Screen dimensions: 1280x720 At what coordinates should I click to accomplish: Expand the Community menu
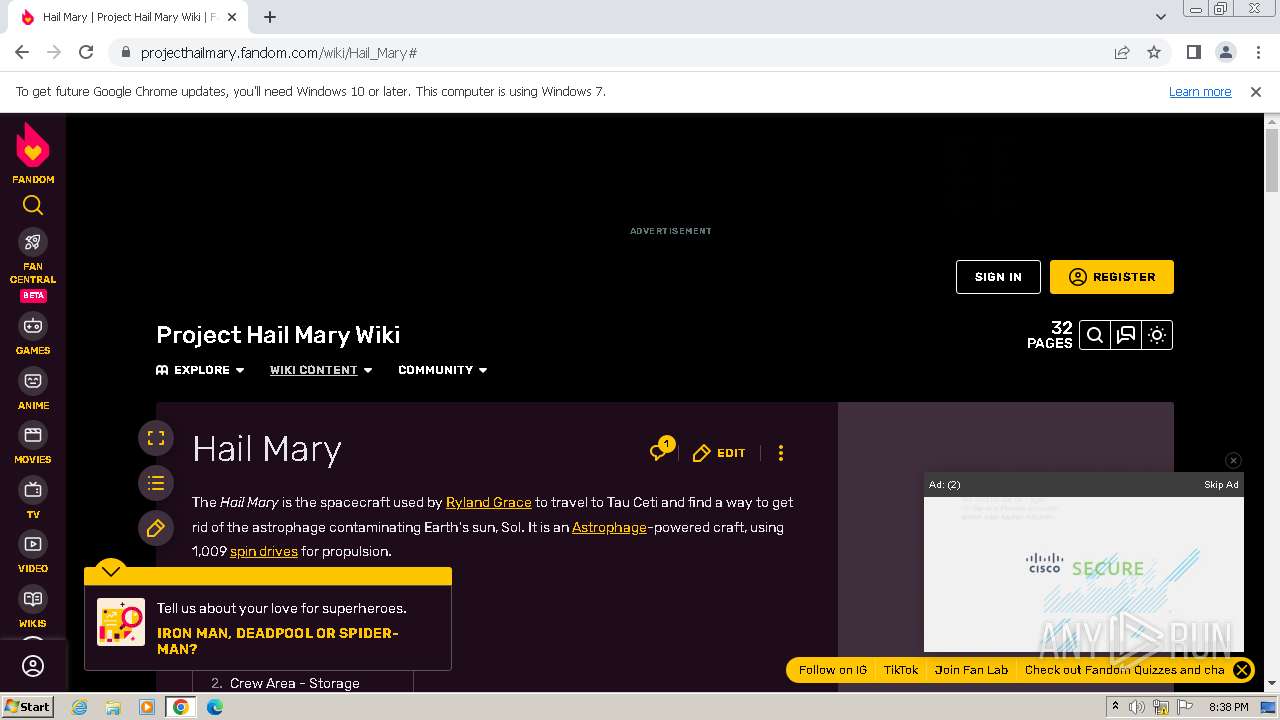443,370
